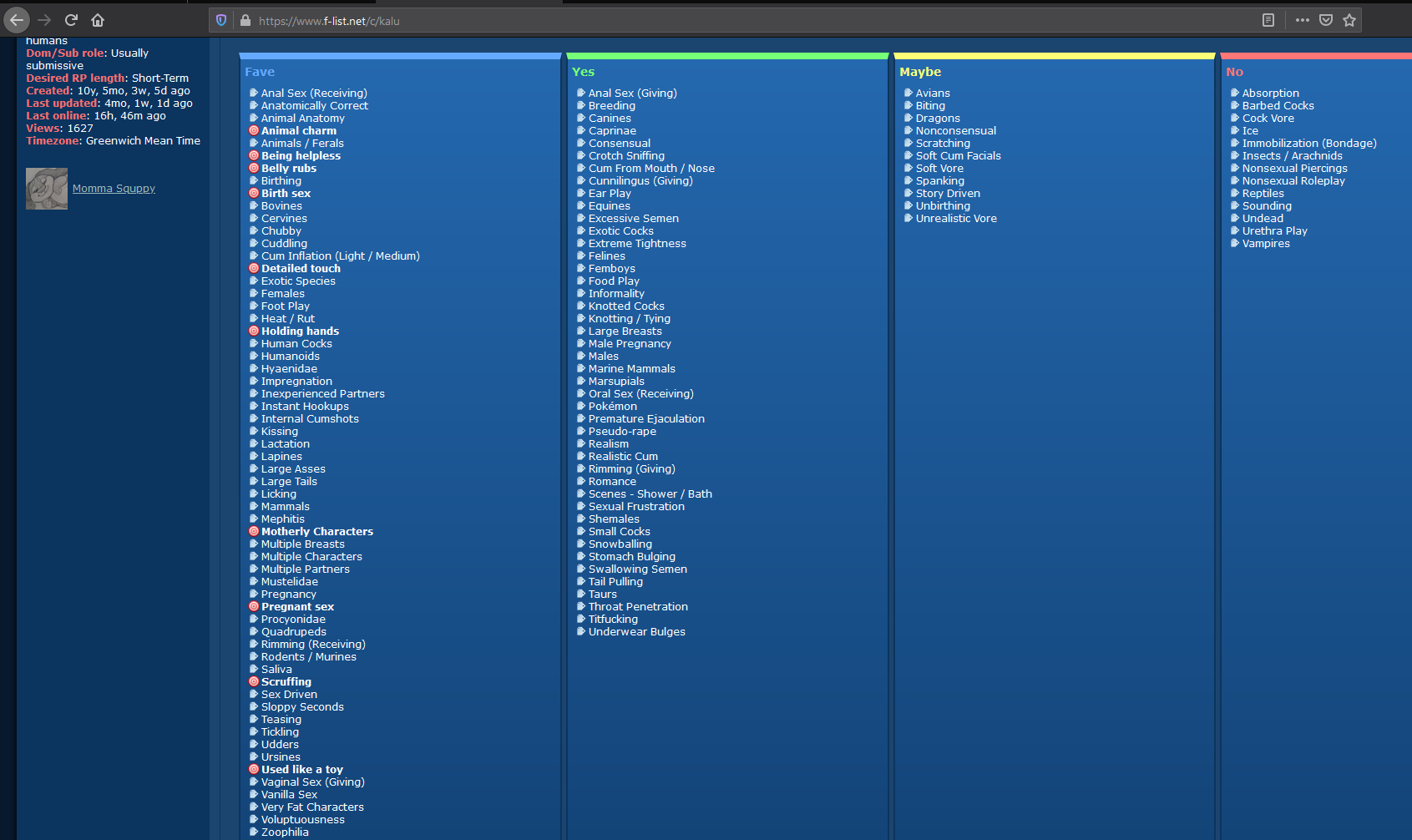
Task: Select the Scratching entry in Maybe
Action: point(943,143)
